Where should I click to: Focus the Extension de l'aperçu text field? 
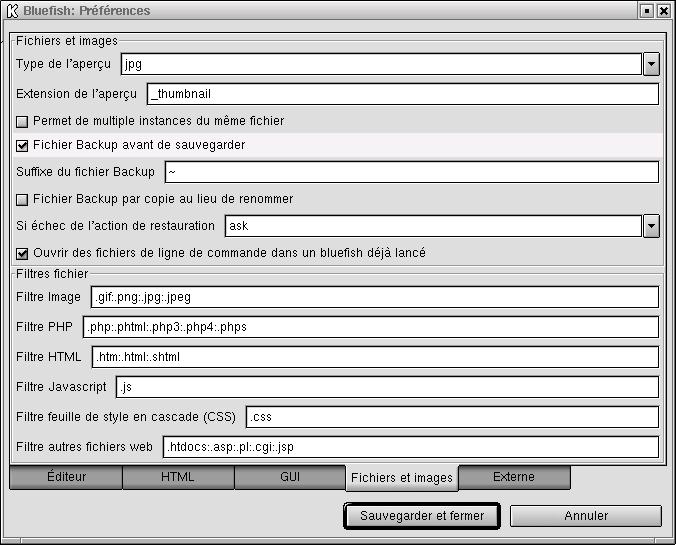(402, 94)
